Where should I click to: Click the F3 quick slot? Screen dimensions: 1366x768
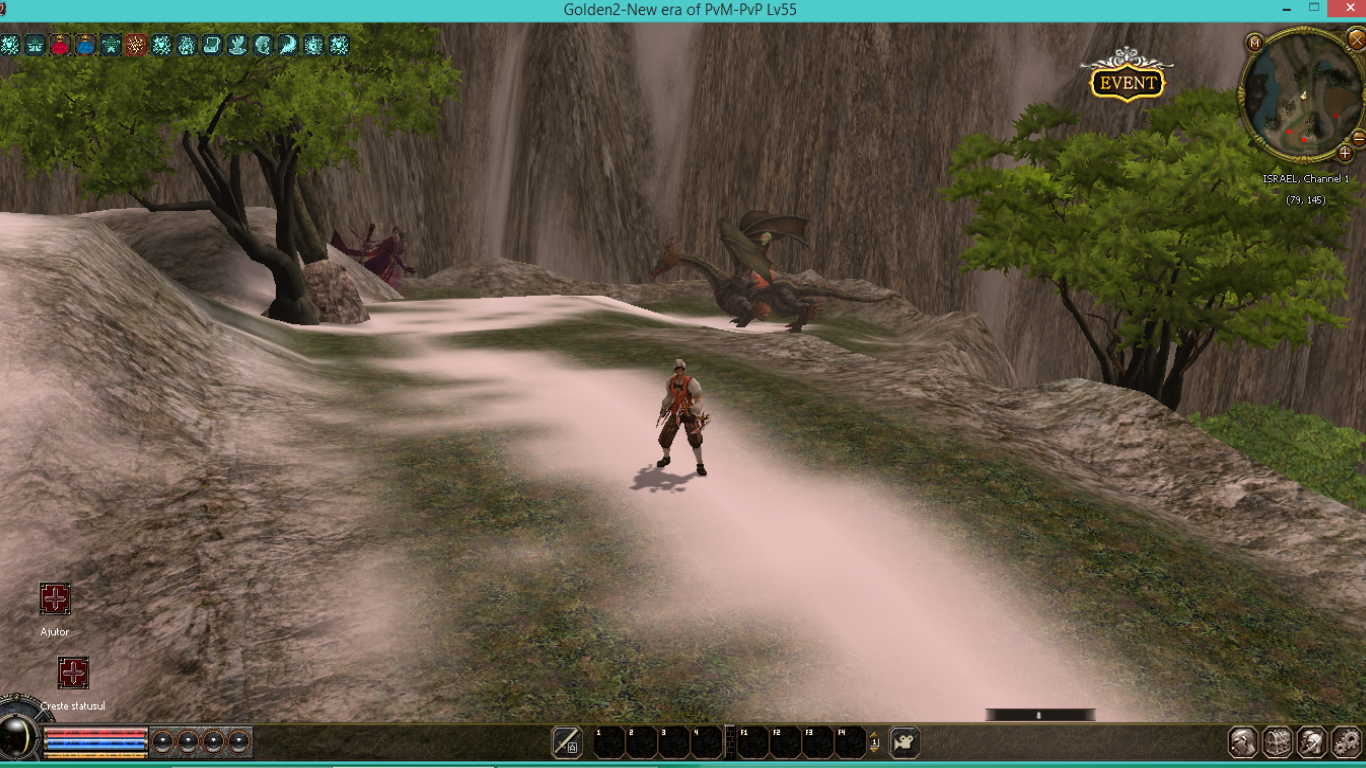(818, 742)
